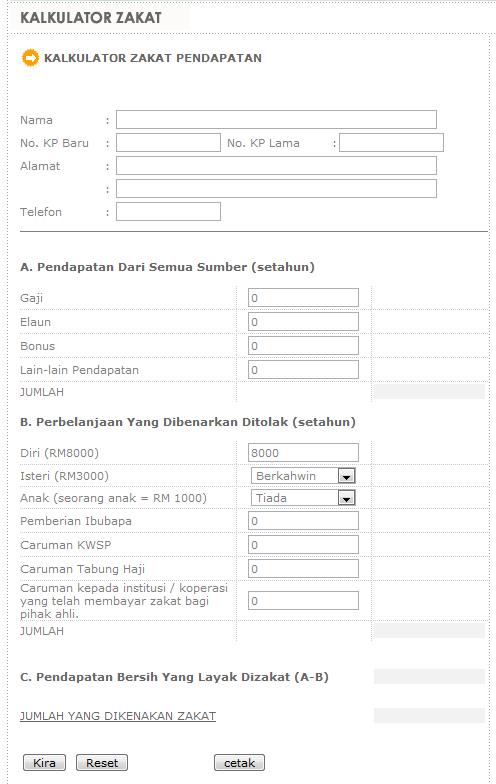Click the first Alamat address line

pos(276,166)
